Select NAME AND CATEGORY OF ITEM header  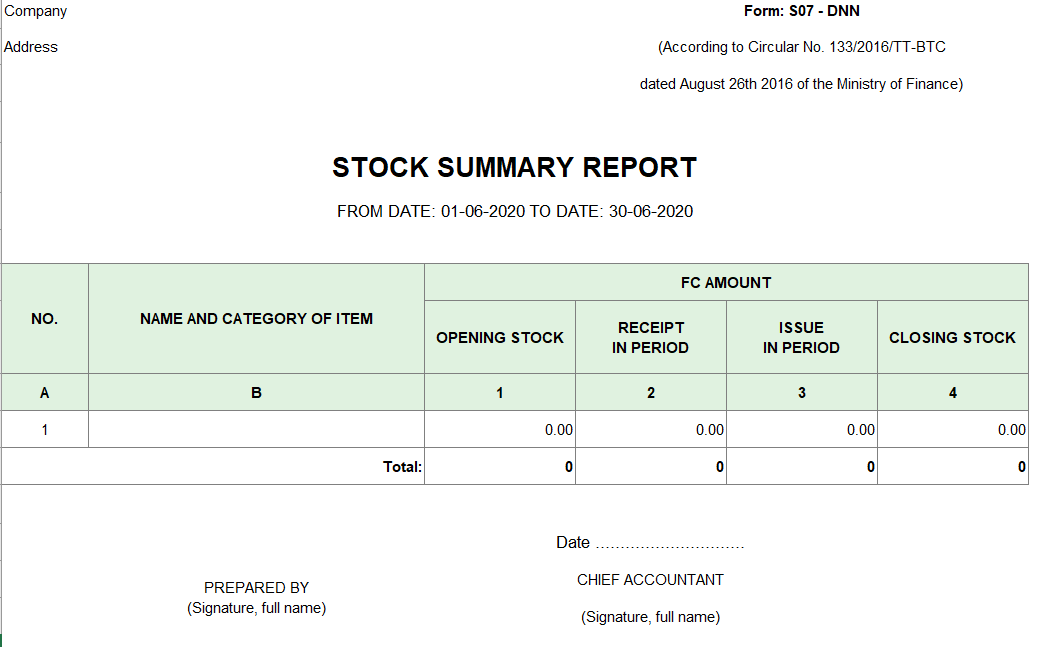[256, 319]
